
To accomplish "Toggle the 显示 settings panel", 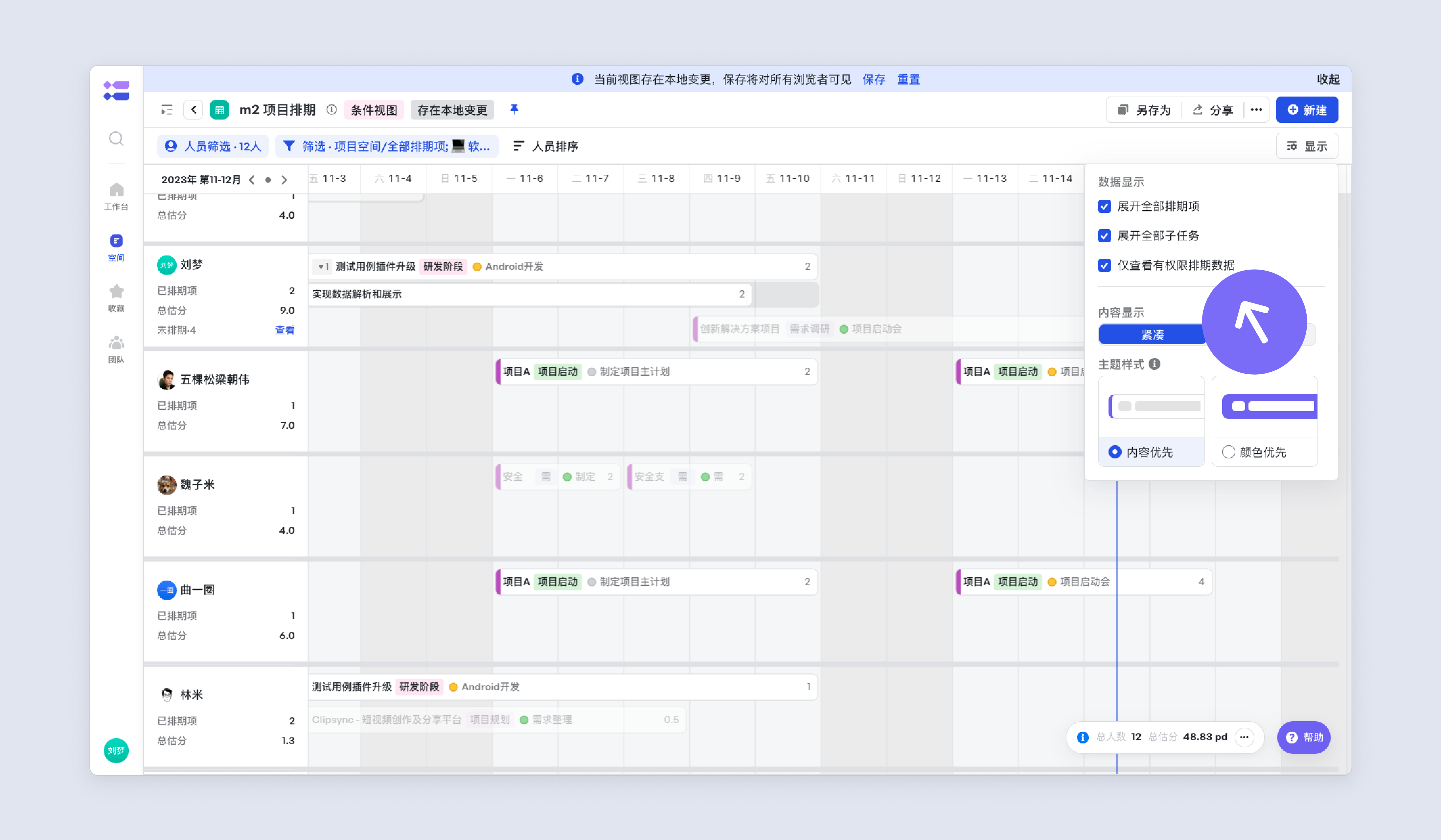I will click(1307, 146).
